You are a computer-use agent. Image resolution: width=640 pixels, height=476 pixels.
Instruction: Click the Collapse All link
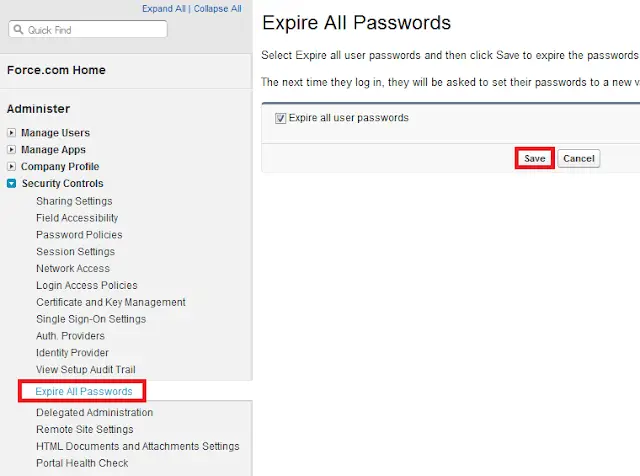pyautogui.click(x=217, y=9)
